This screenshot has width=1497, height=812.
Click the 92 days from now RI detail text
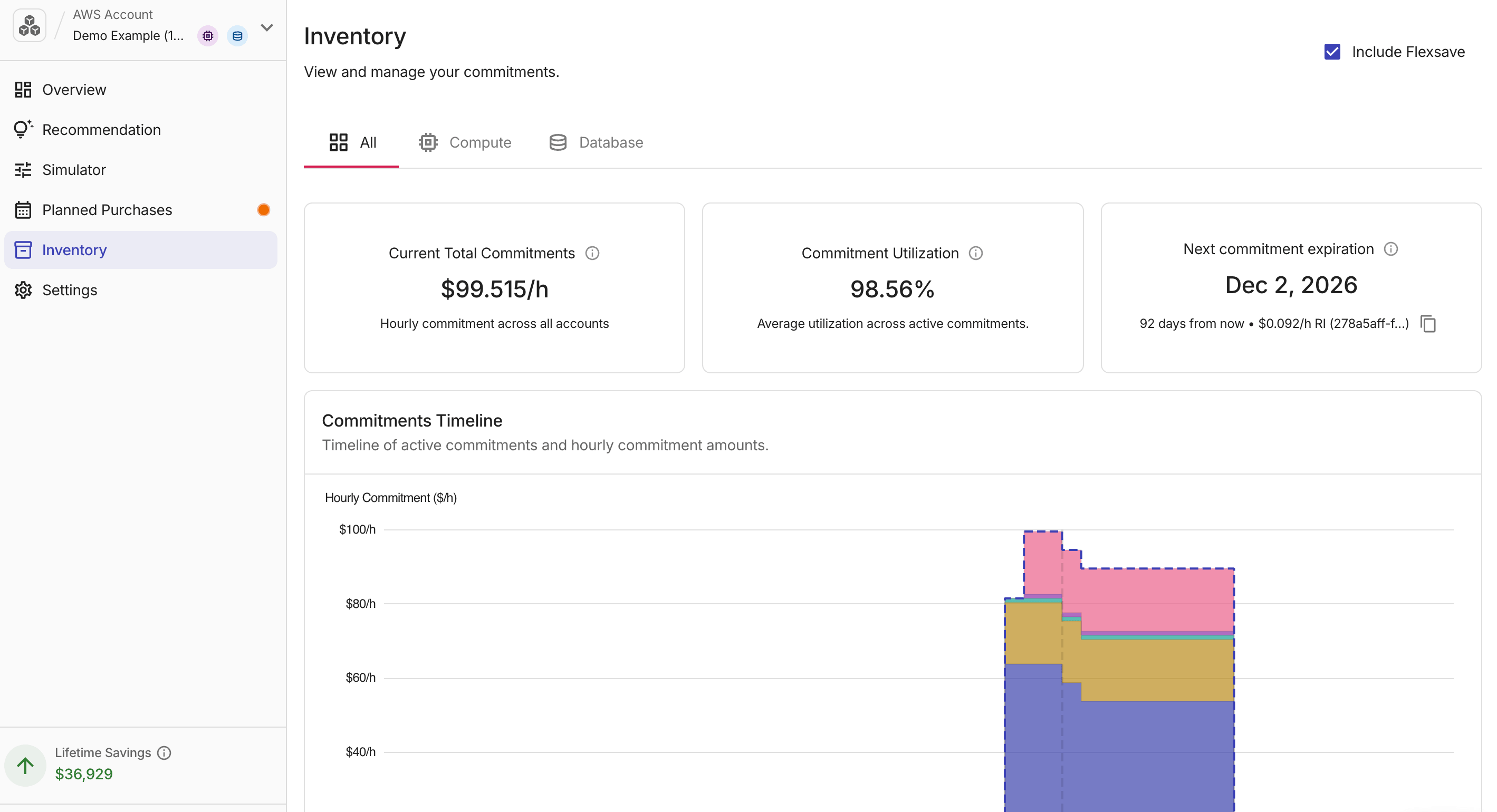tap(1274, 324)
